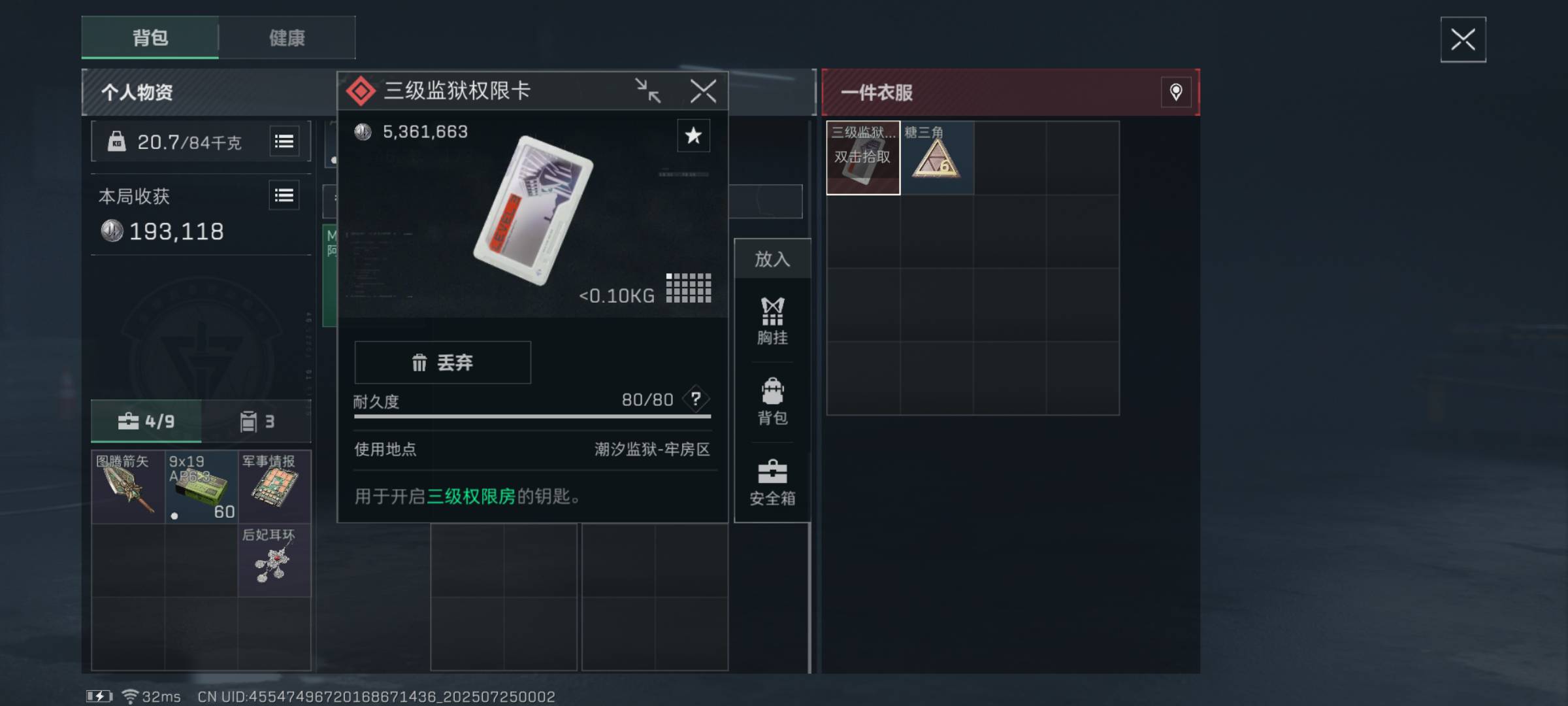Viewport: 1568px width, 706px height.
Task: Put the item into the 背包 backpack
Action: [x=772, y=401]
